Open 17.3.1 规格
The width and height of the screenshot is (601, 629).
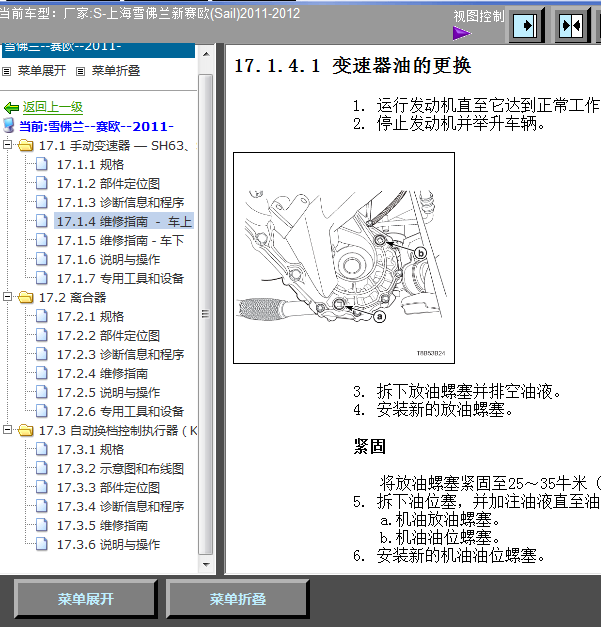pyautogui.click(x=90, y=449)
